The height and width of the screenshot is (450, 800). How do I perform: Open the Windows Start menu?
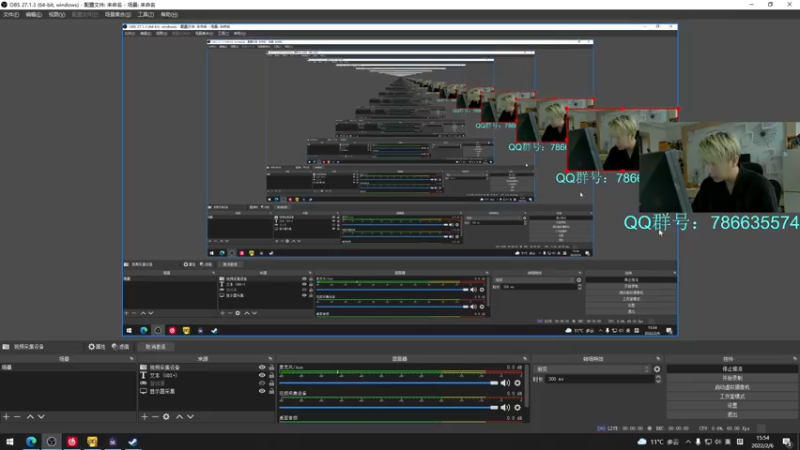point(10,441)
